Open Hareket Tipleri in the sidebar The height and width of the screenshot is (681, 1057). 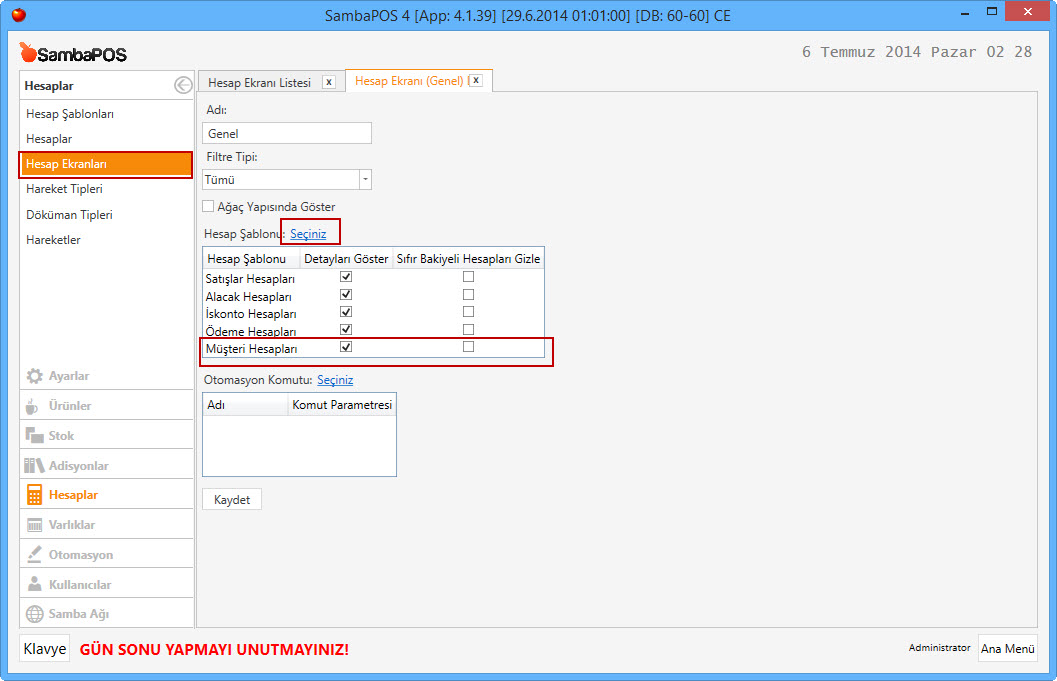pos(65,189)
